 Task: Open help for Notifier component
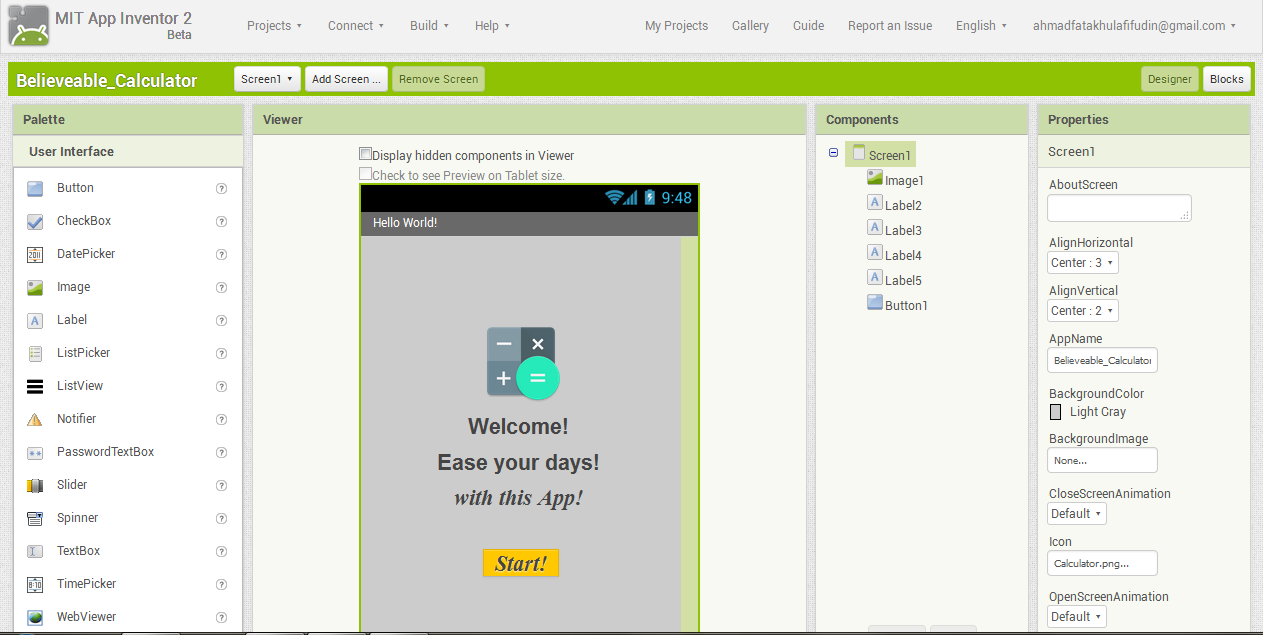pos(222,419)
